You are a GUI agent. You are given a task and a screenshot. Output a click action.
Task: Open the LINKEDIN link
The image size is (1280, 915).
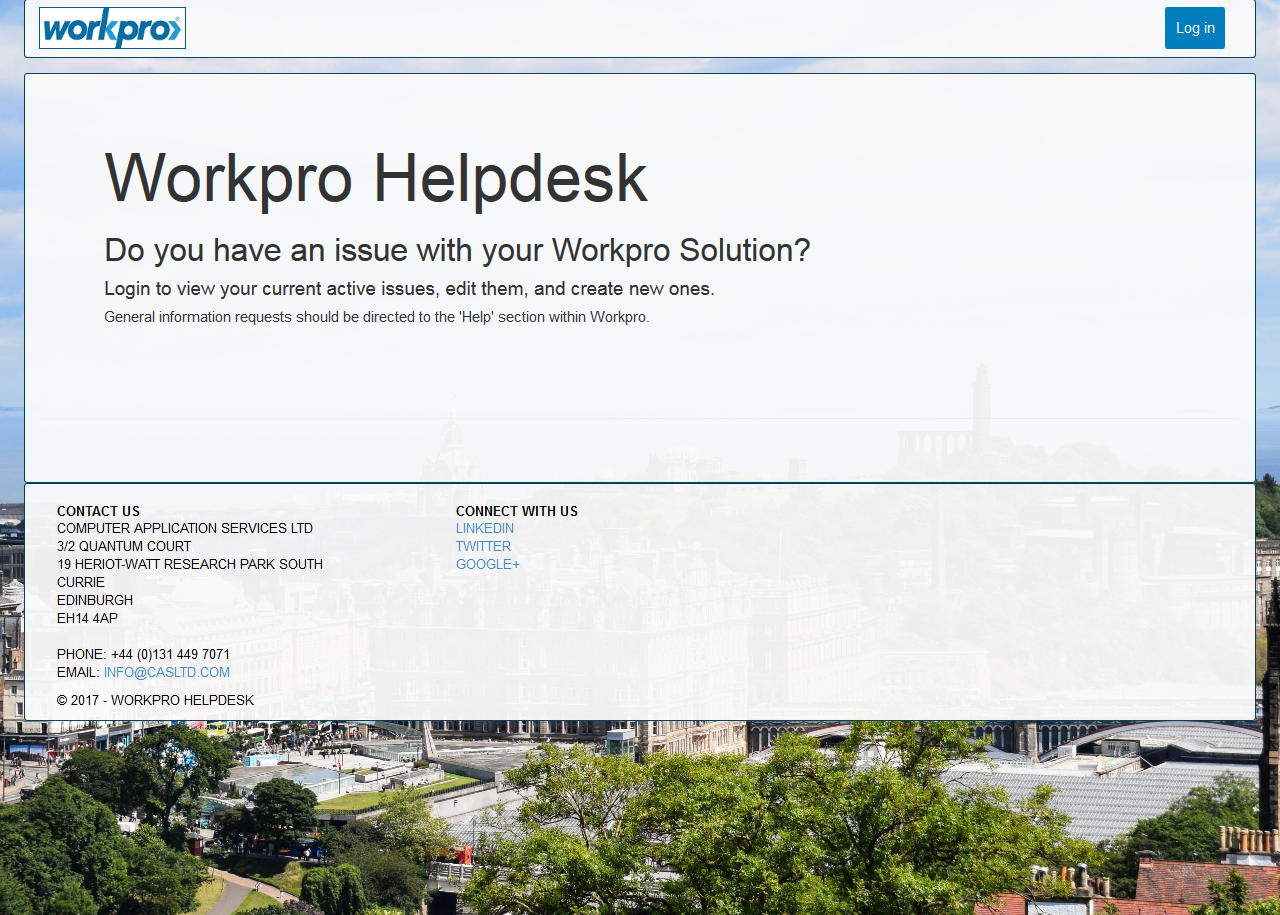coord(484,528)
